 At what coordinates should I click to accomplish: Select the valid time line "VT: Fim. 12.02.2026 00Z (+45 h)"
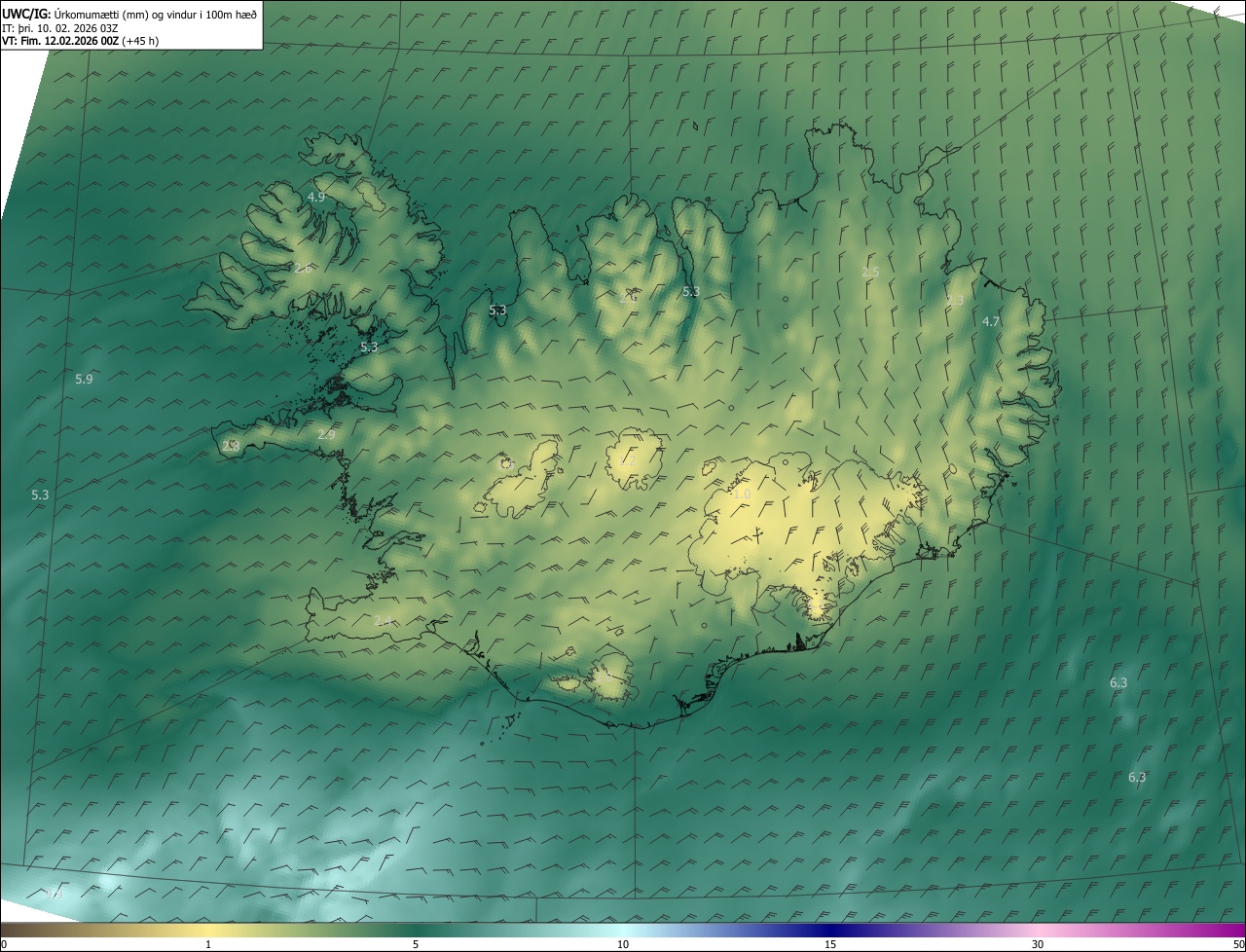80,41
